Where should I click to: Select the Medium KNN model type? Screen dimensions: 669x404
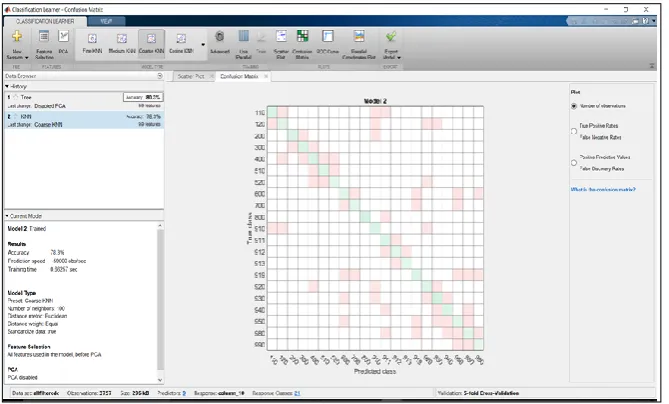click(x=122, y=43)
